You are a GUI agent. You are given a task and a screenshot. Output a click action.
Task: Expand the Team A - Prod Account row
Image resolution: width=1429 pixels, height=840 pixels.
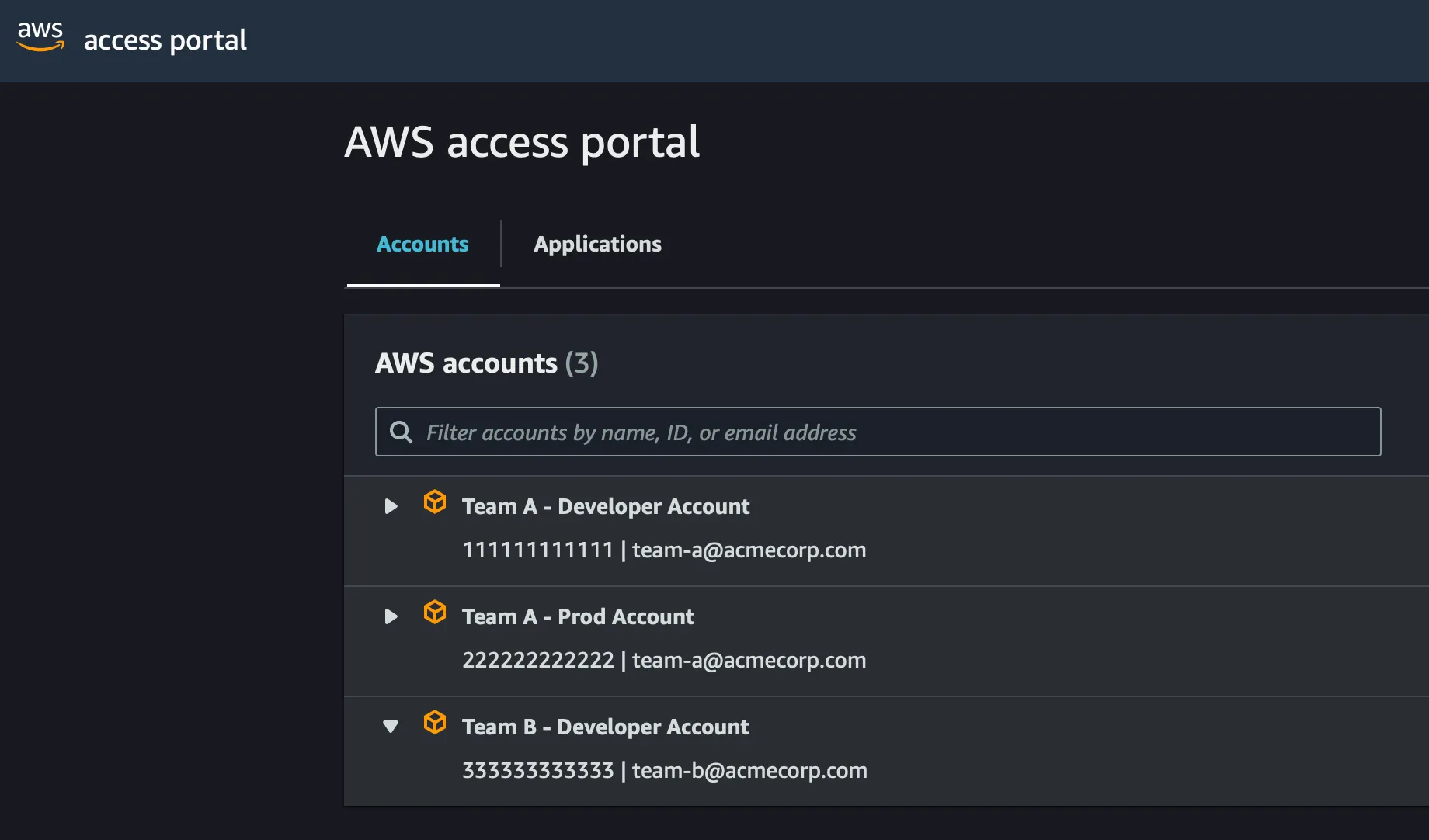[391, 617]
